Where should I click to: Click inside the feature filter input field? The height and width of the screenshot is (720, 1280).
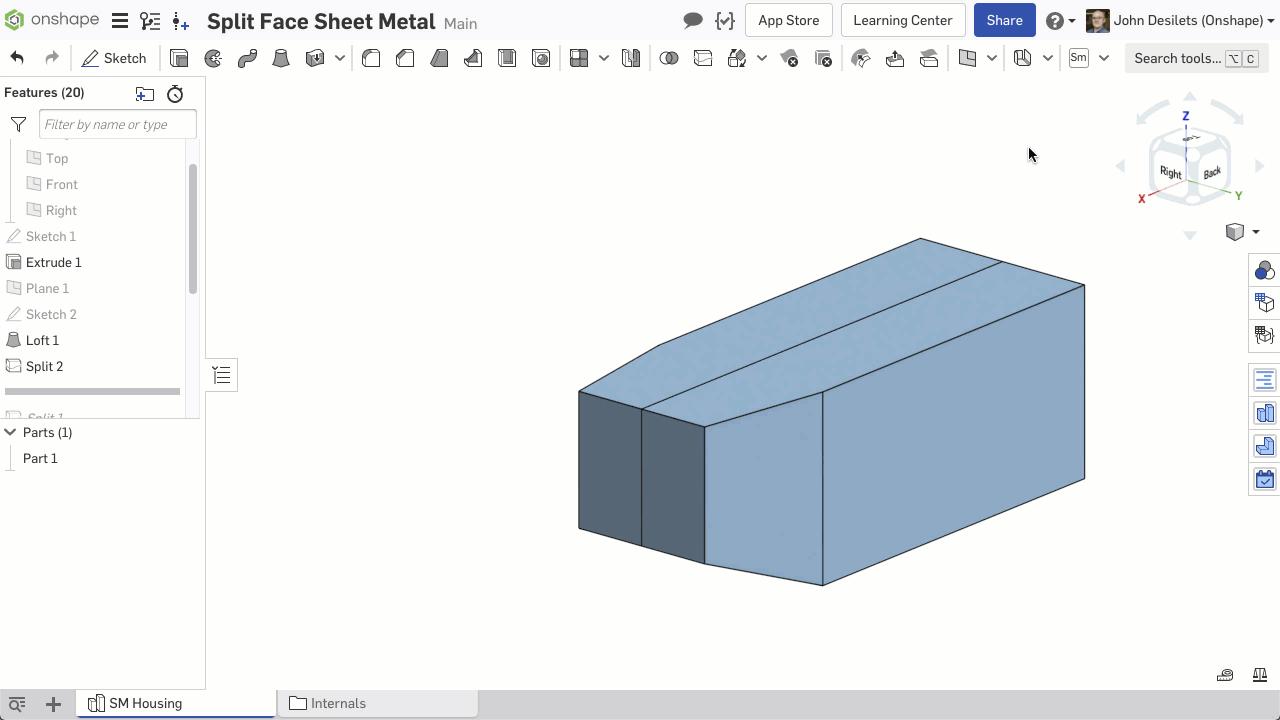[x=117, y=124]
